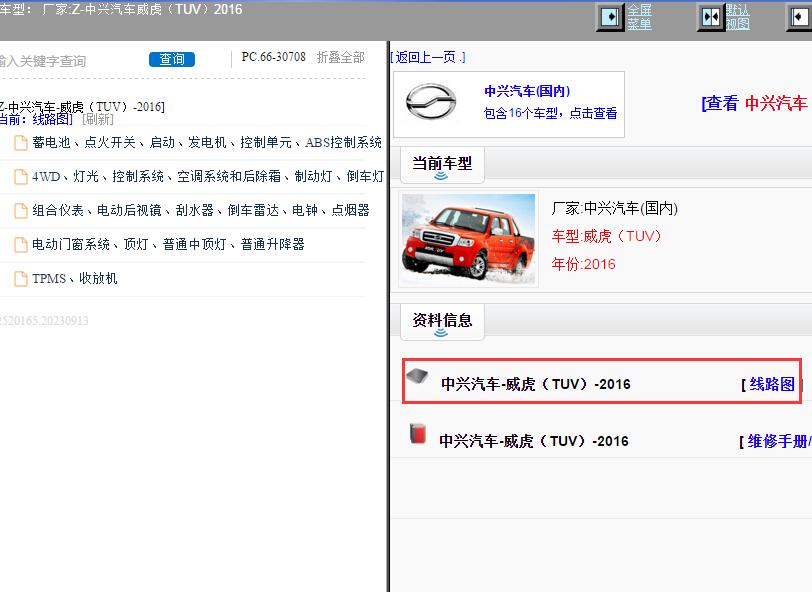This screenshot has width=812, height=592.
Task: Click the gray book icon for wiring diagram
Action: 417,376
